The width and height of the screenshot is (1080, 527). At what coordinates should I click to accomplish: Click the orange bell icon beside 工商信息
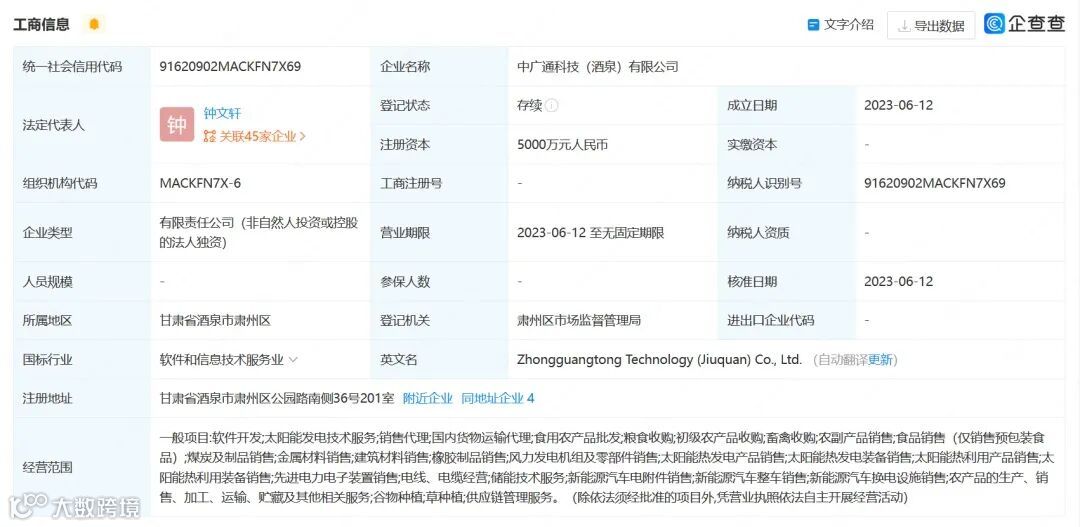tap(94, 24)
